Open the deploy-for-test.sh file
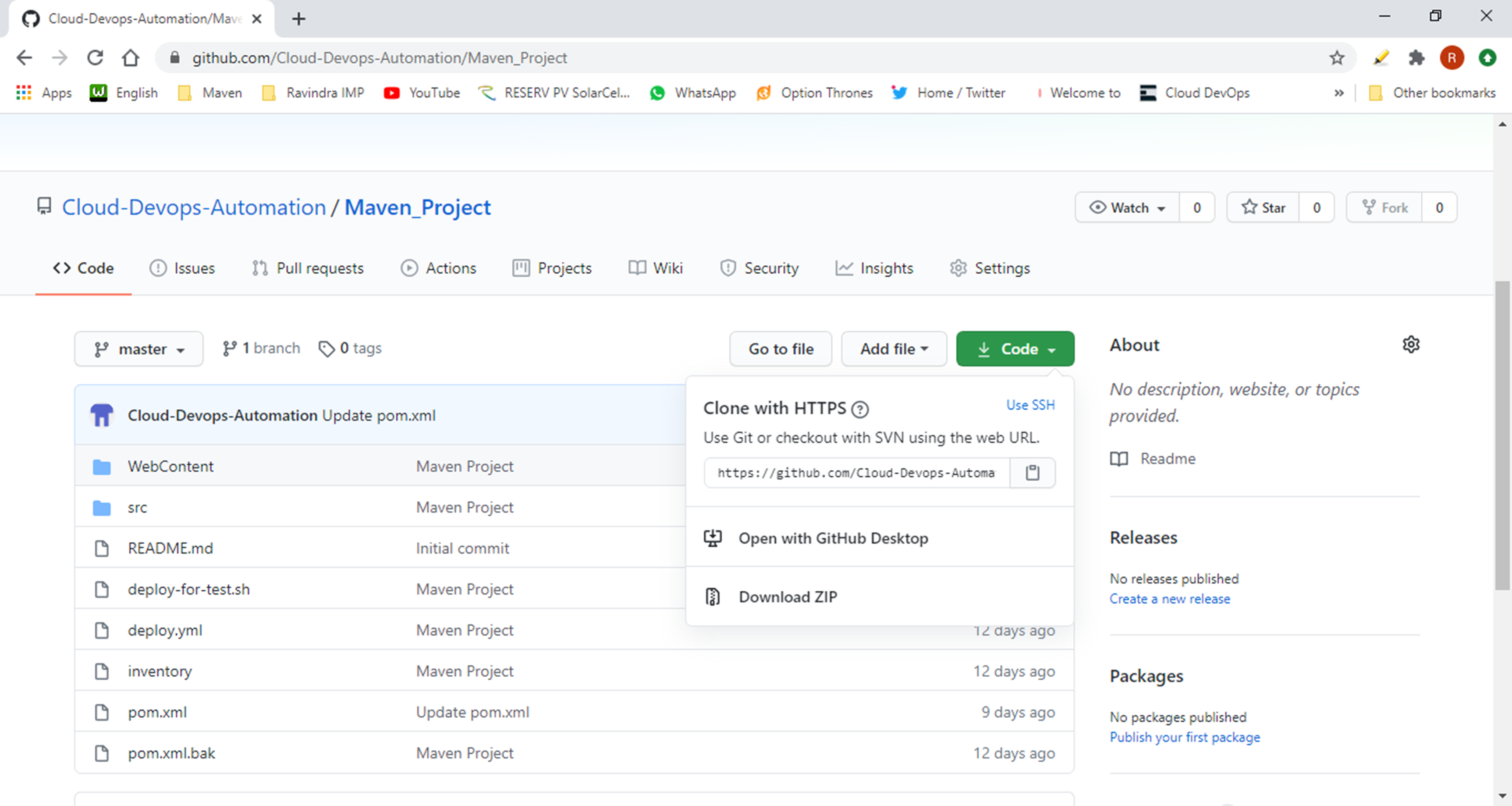The height and width of the screenshot is (806, 1512). (x=188, y=588)
